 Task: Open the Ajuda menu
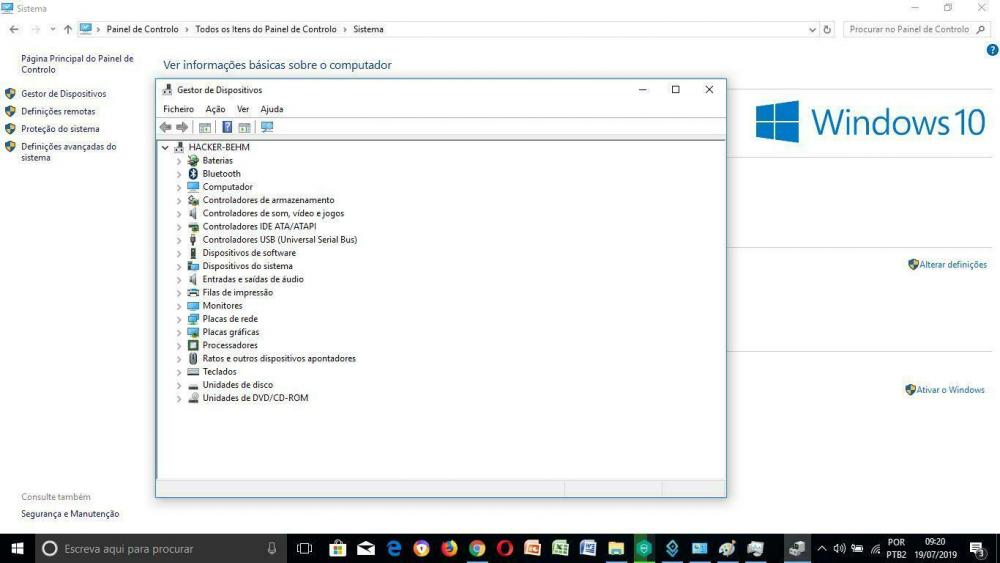271,109
